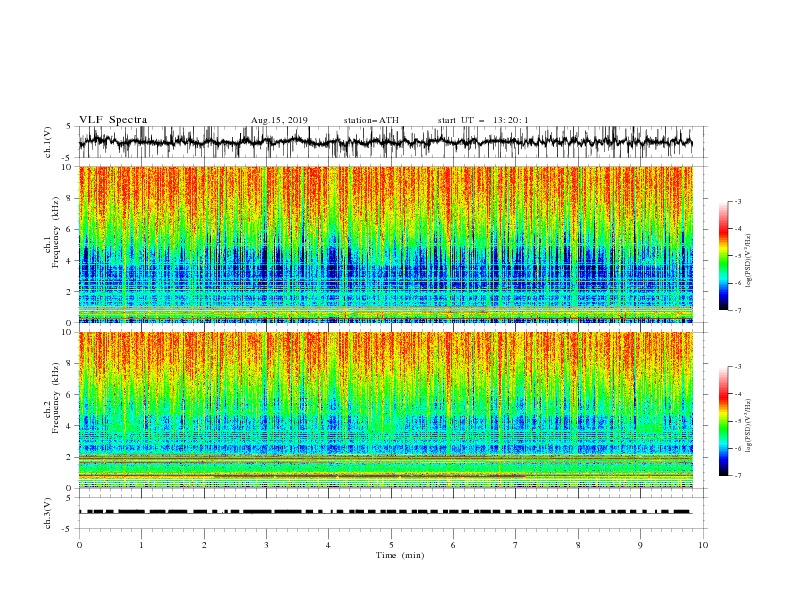Click the ch.1 PSD color bar
This screenshot has width=792, height=612.
(x=724, y=256)
